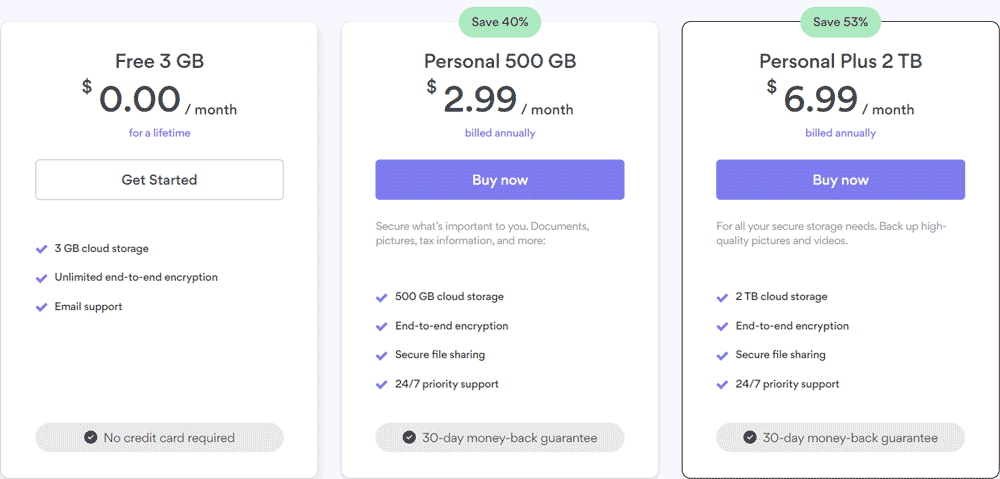1000x479 pixels.
Task: Select the Personal 500 GB plan heading
Action: [500, 61]
